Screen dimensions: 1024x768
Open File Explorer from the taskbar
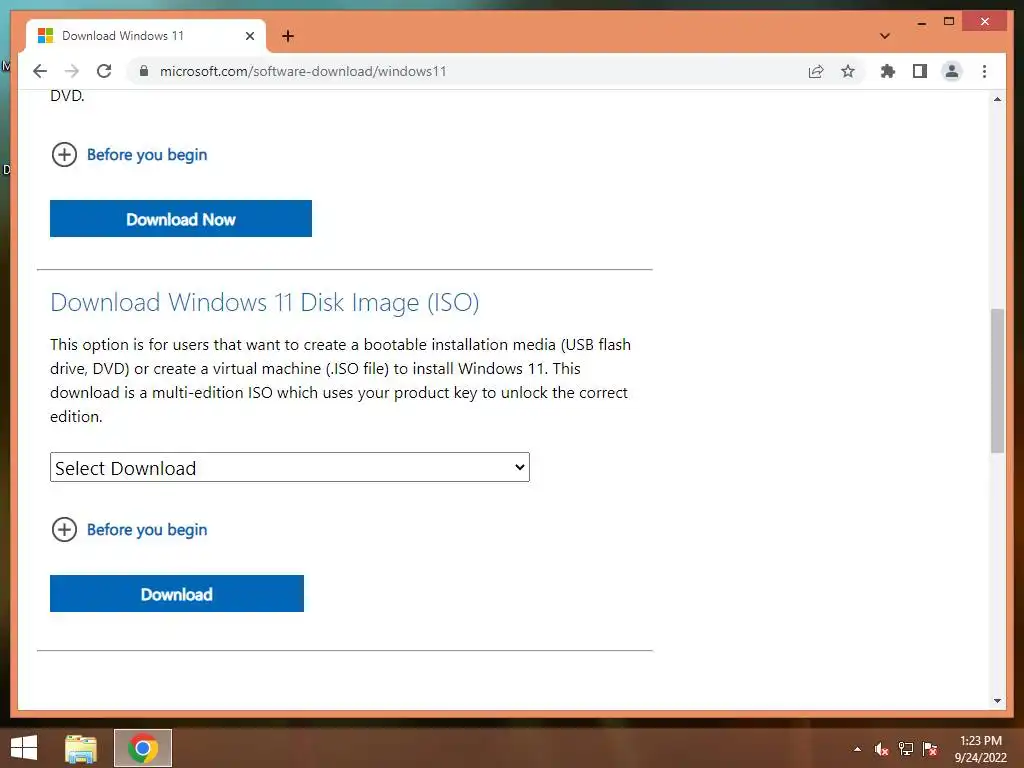point(81,748)
